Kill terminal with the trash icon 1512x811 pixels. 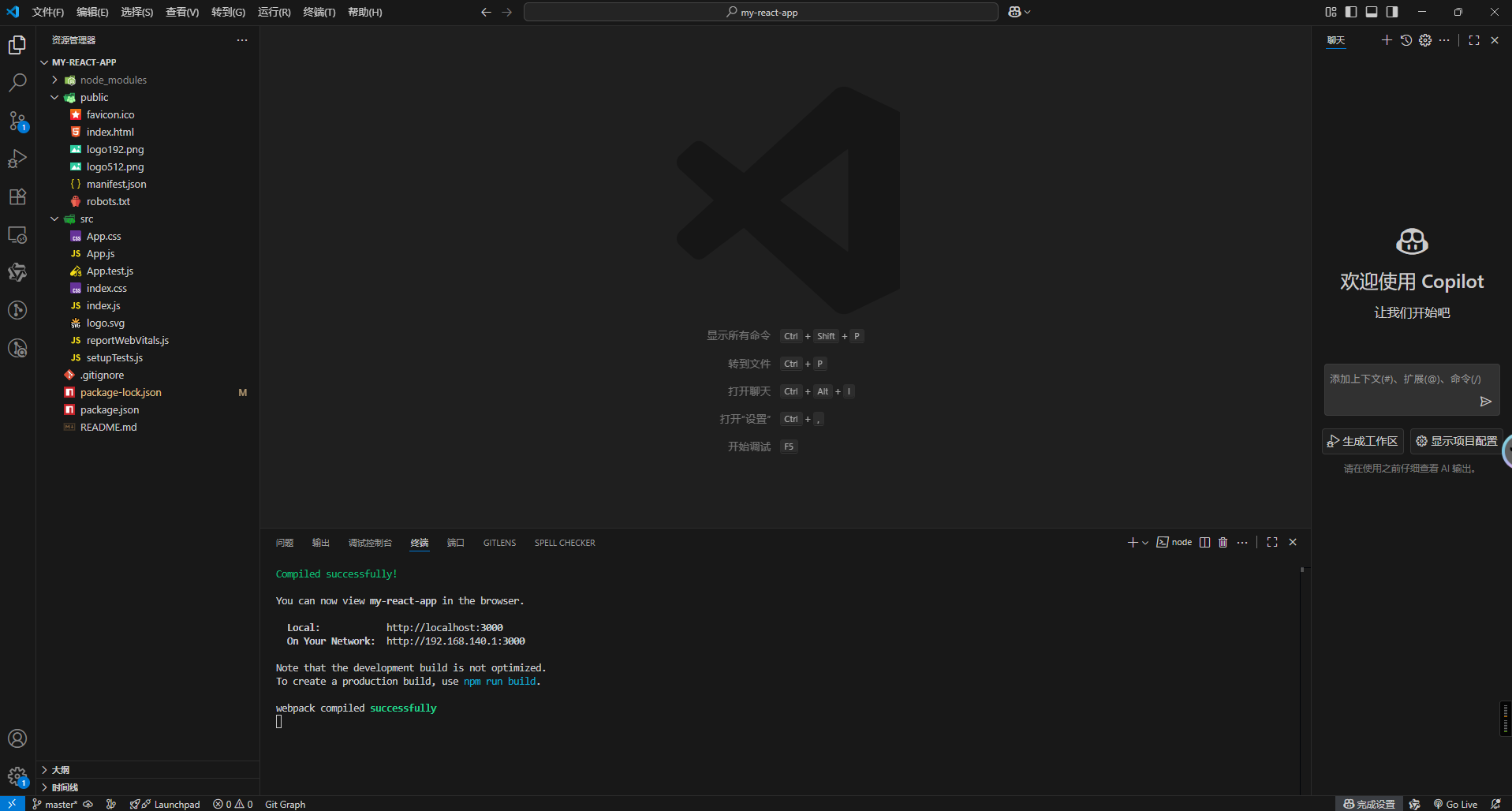point(1223,542)
